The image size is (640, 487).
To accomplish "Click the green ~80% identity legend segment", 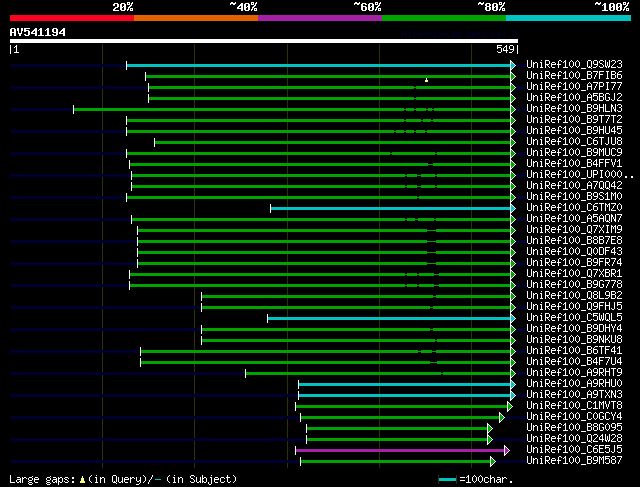I will [x=444, y=18].
